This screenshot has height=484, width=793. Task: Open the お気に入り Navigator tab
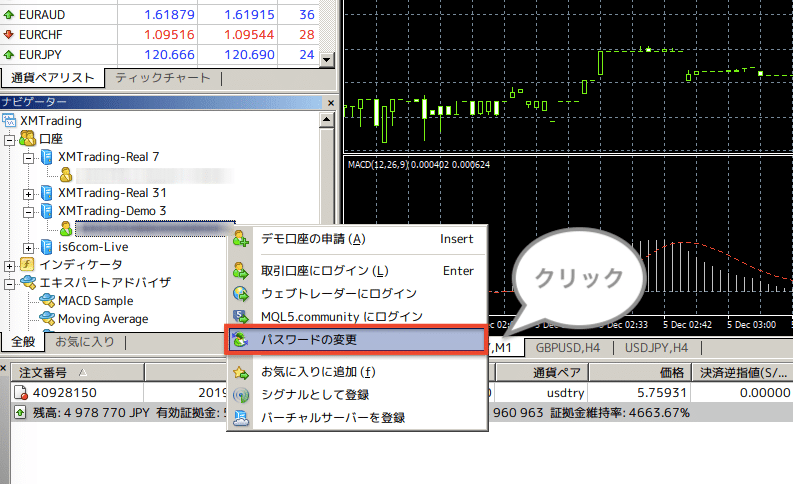pos(85,342)
